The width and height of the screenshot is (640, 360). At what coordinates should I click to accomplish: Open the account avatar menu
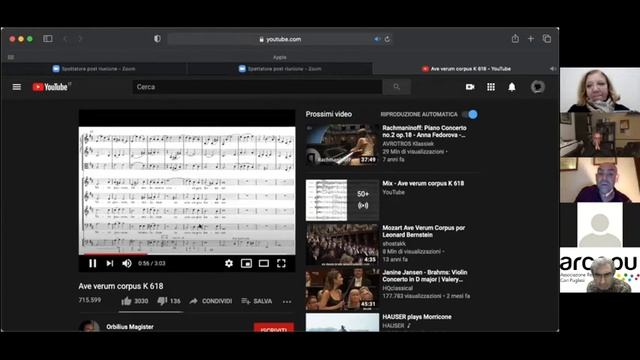[x=538, y=87]
